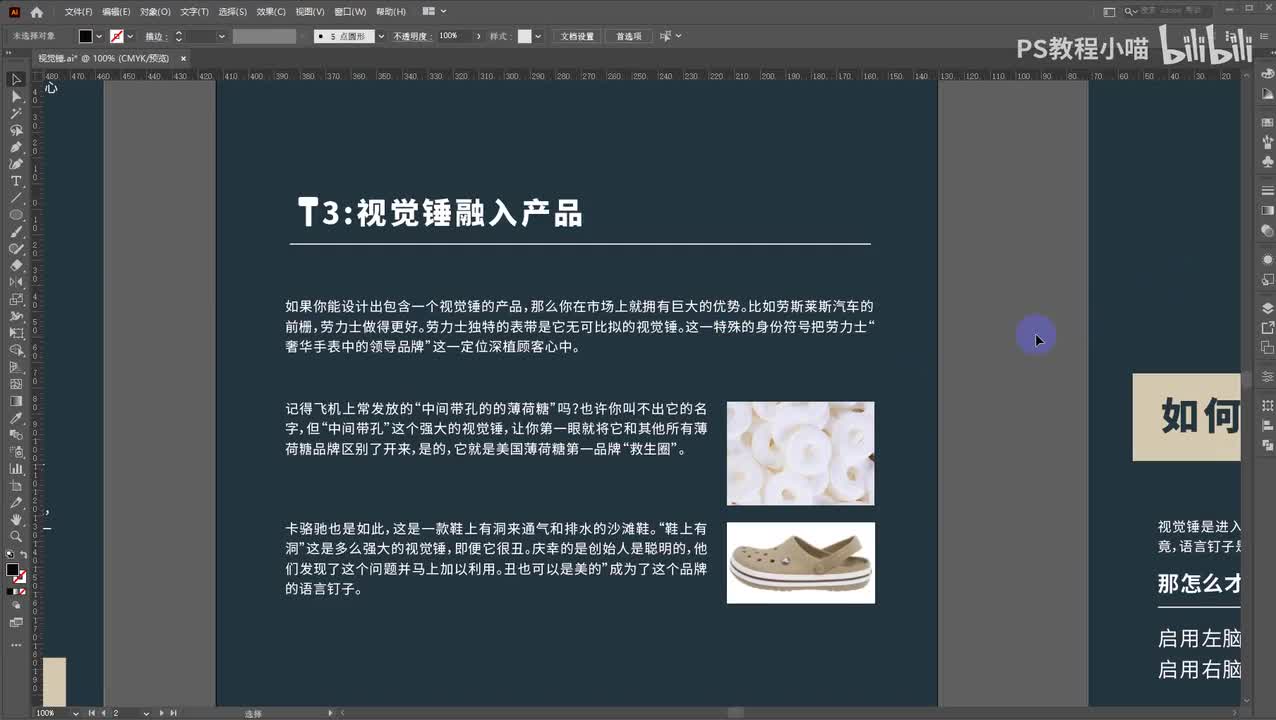The width and height of the screenshot is (1276, 720).
Task: Open the 文件(F) menu
Action: [x=78, y=12]
